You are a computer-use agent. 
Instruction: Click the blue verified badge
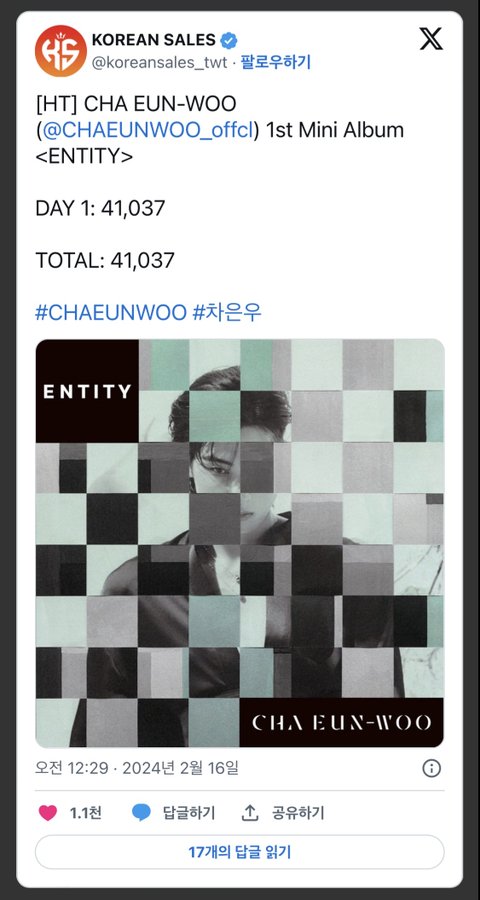coord(229,40)
